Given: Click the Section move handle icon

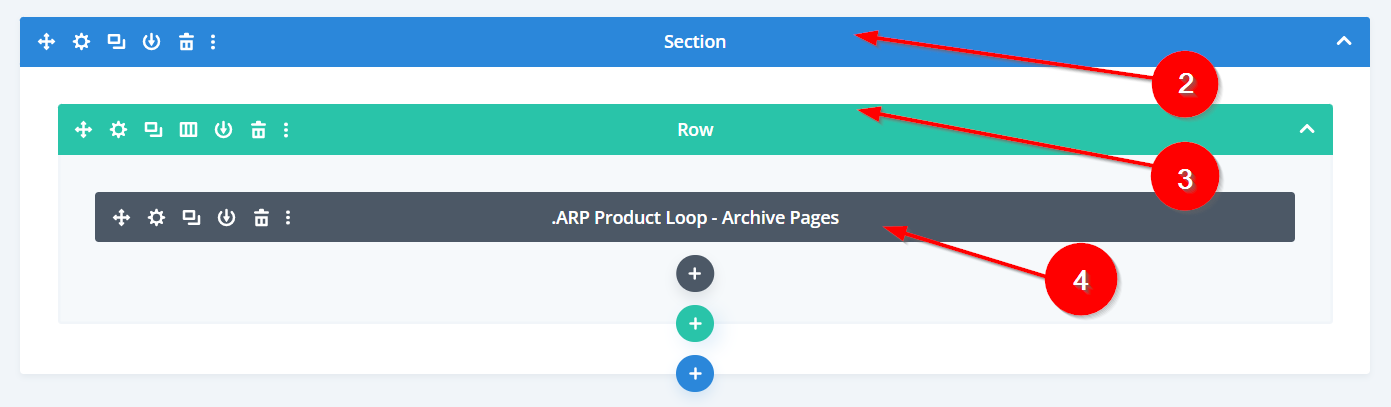Looking at the screenshot, I should point(46,42).
